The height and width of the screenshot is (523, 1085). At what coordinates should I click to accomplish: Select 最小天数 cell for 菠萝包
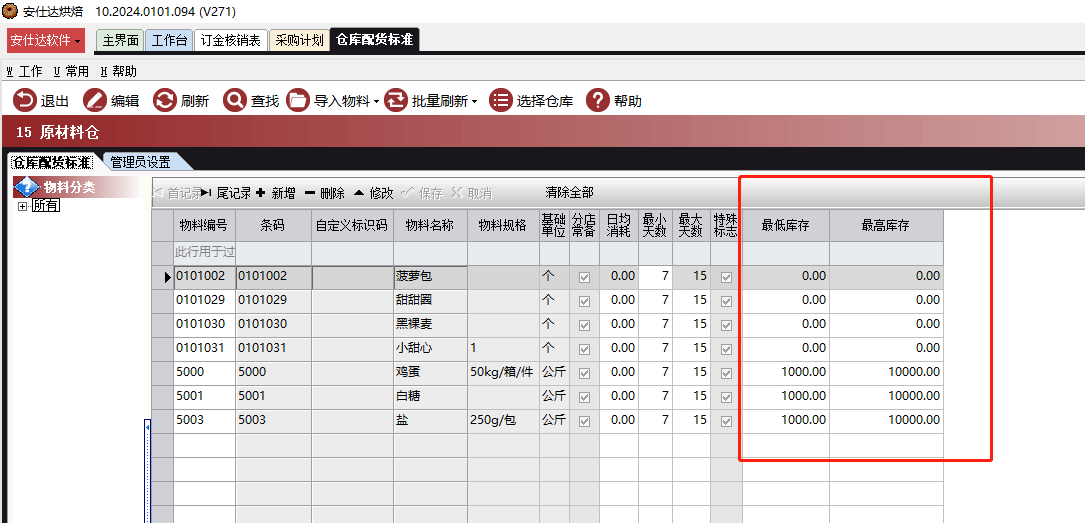point(655,277)
